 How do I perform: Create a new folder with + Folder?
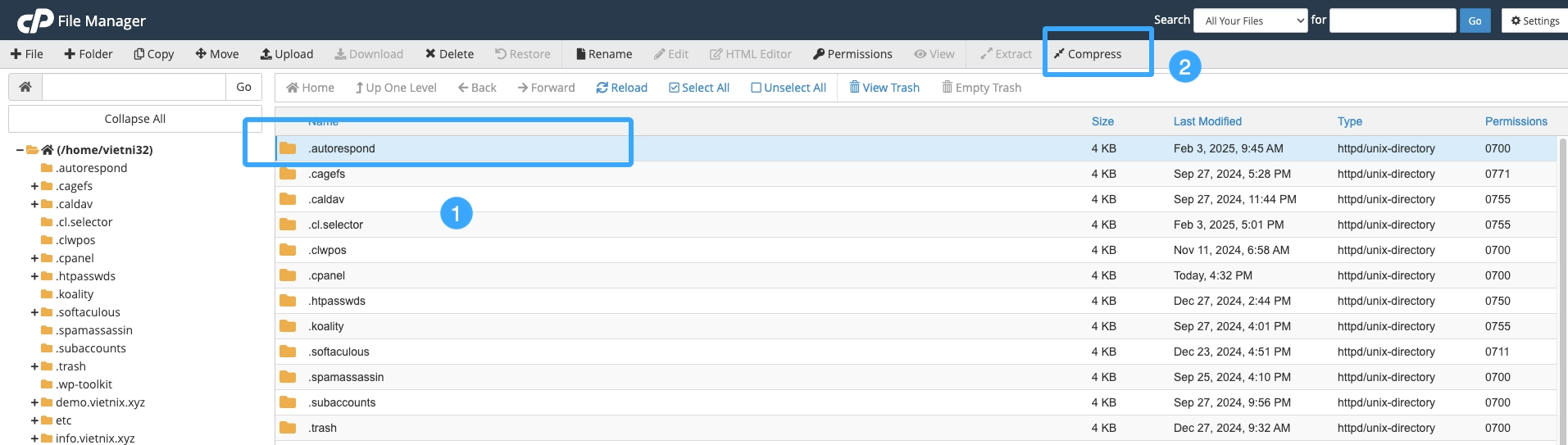tap(88, 54)
